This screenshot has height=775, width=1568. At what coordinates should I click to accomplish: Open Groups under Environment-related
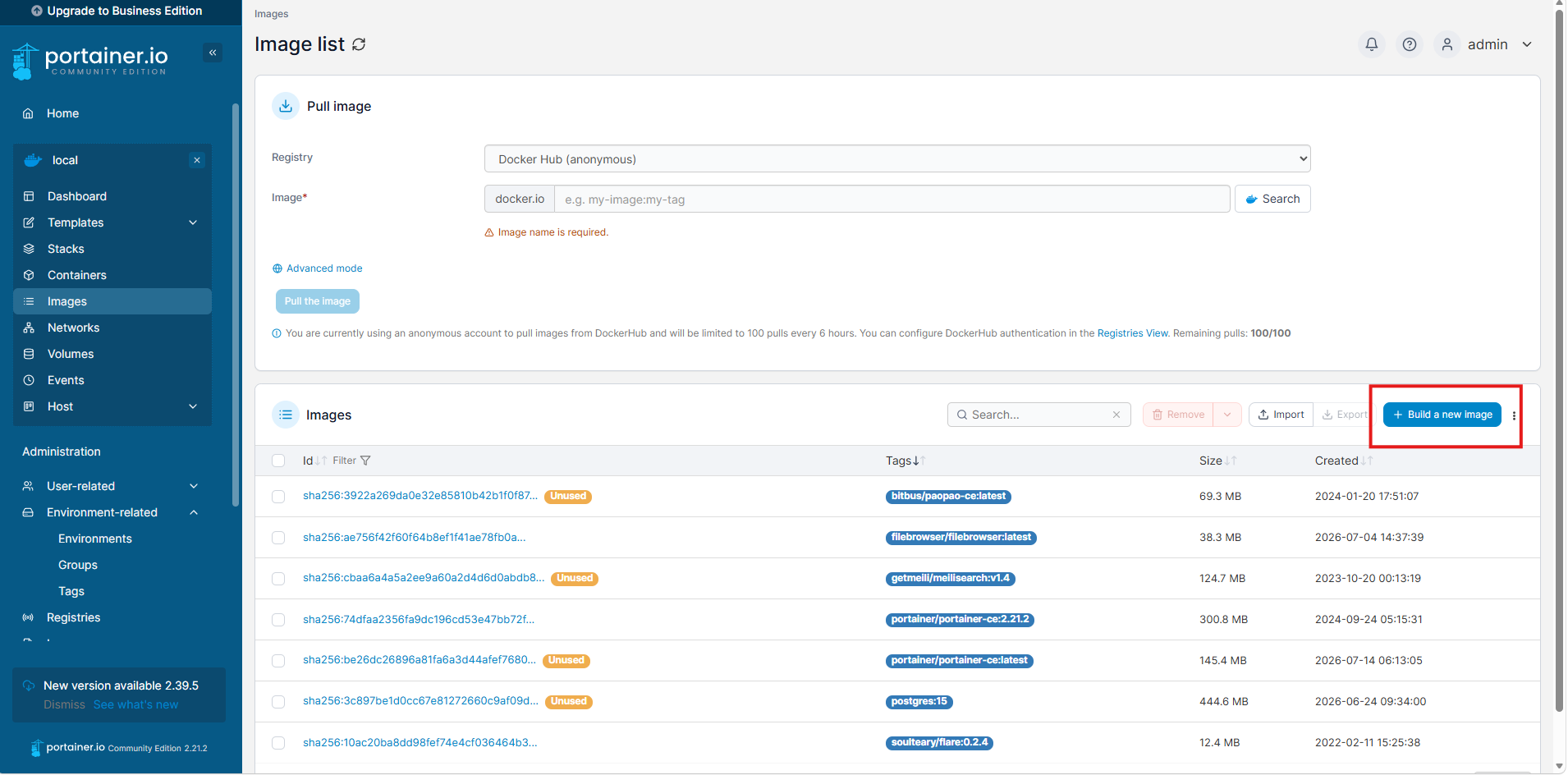pos(78,565)
